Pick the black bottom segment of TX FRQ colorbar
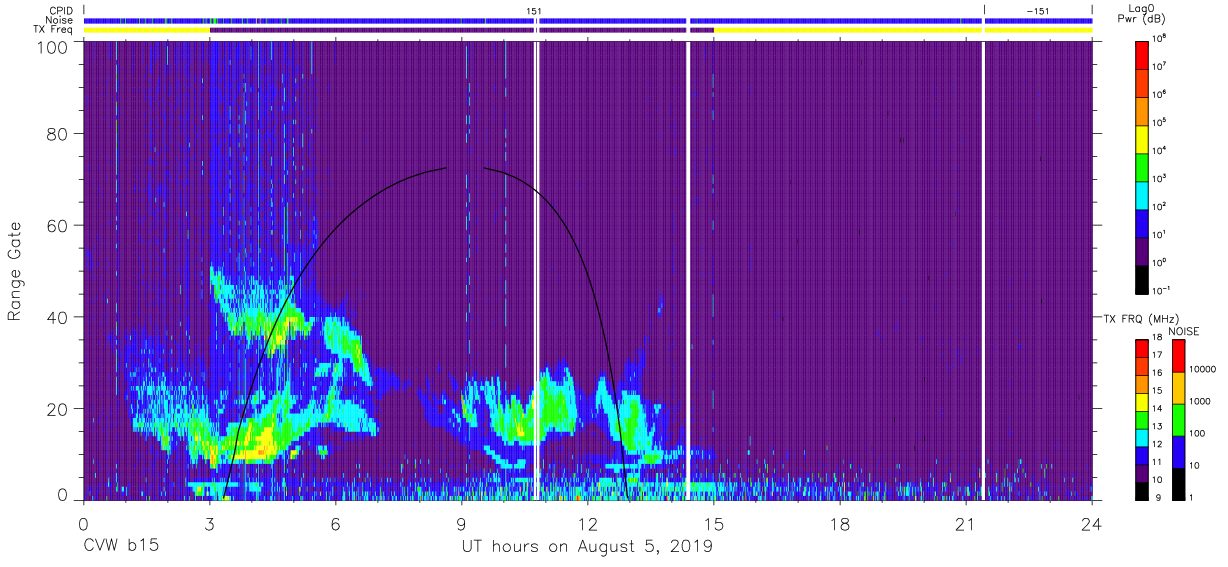1228x567 pixels. click(x=1142, y=489)
